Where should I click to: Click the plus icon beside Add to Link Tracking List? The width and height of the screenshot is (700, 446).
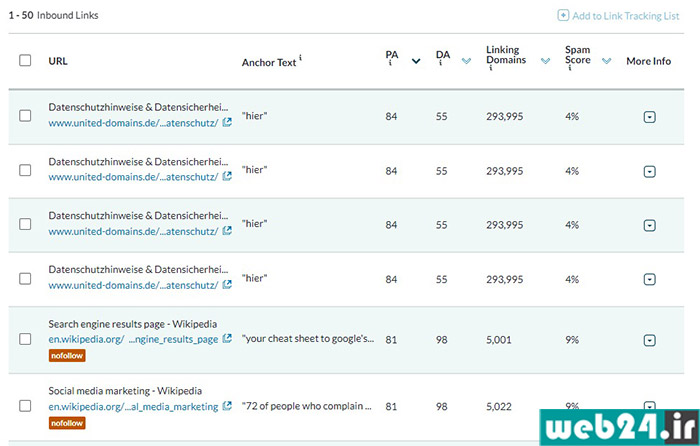click(x=563, y=16)
